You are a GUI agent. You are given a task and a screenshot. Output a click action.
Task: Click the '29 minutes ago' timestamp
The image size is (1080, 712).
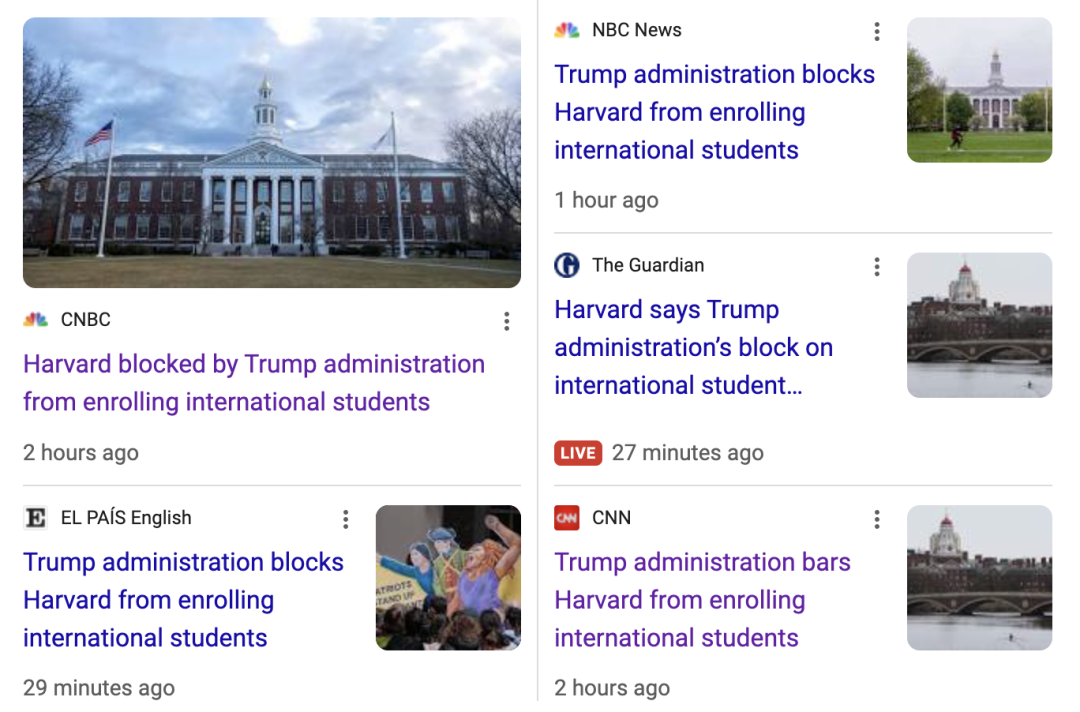[99, 688]
